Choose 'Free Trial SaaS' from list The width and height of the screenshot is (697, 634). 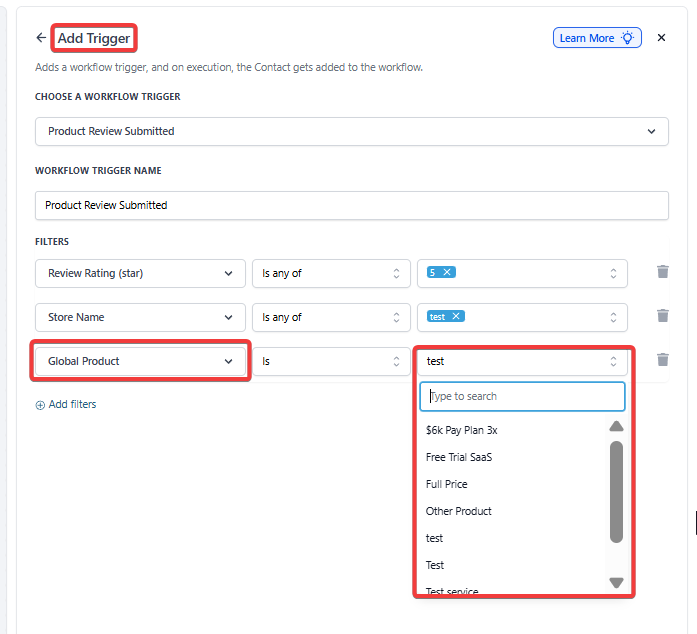point(459,457)
